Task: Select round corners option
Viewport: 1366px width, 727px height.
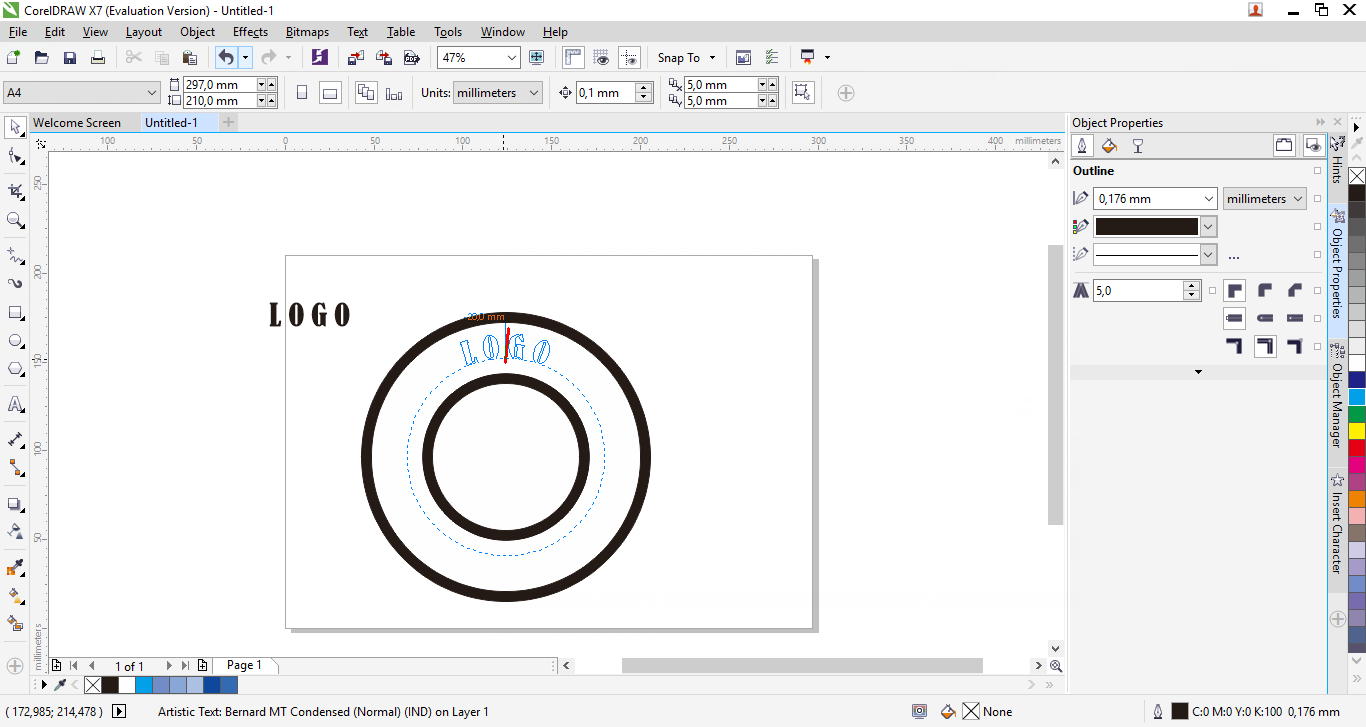Action: click(x=1265, y=290)
